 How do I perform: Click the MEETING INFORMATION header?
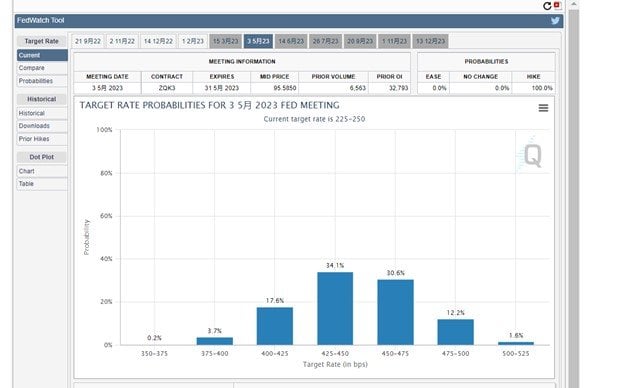point(242,62)
